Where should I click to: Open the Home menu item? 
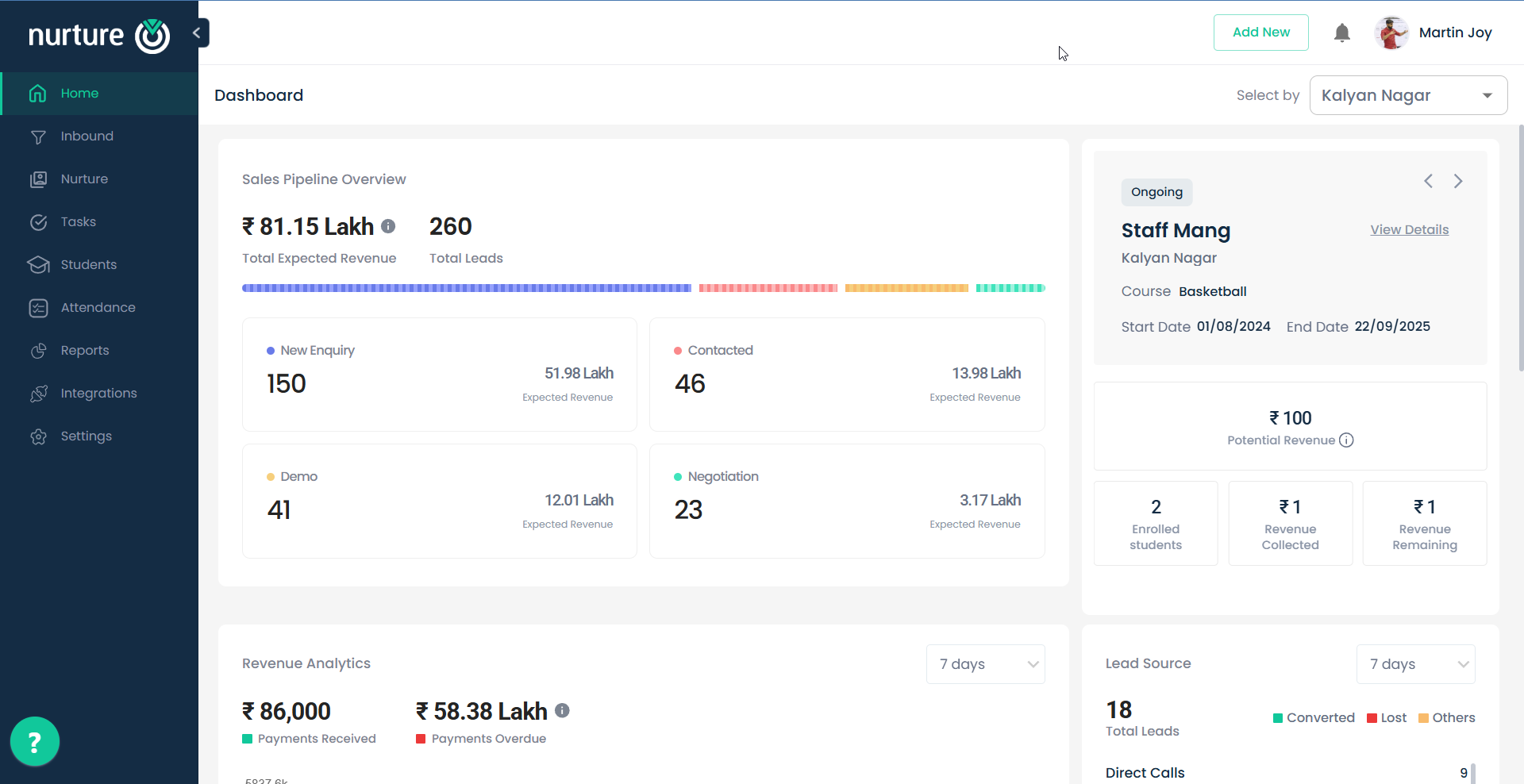coord(99,94)
